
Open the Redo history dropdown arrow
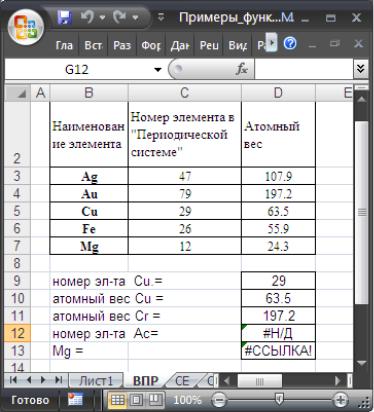point(135,17)
